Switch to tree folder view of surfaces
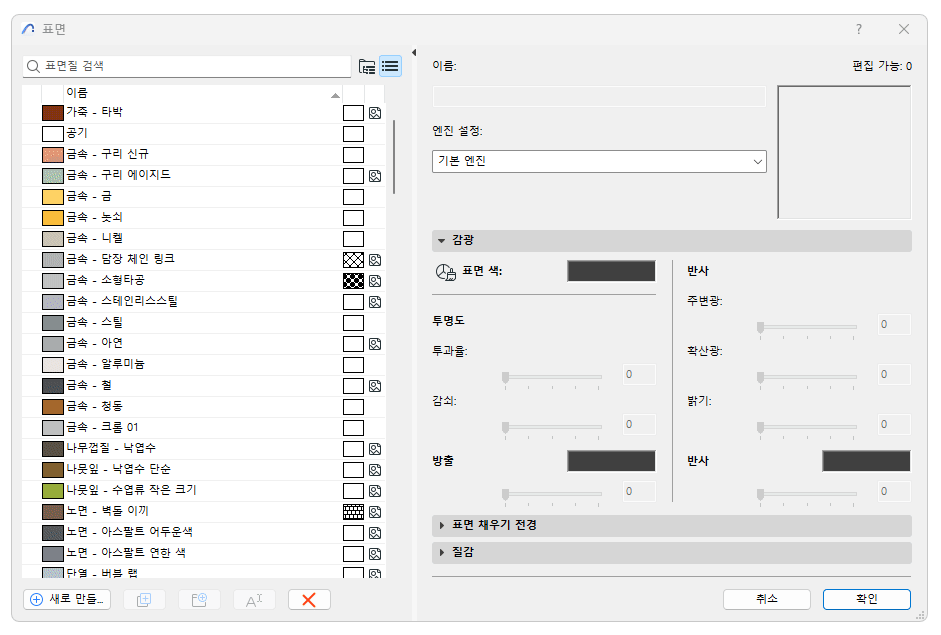 pos(367,66)
